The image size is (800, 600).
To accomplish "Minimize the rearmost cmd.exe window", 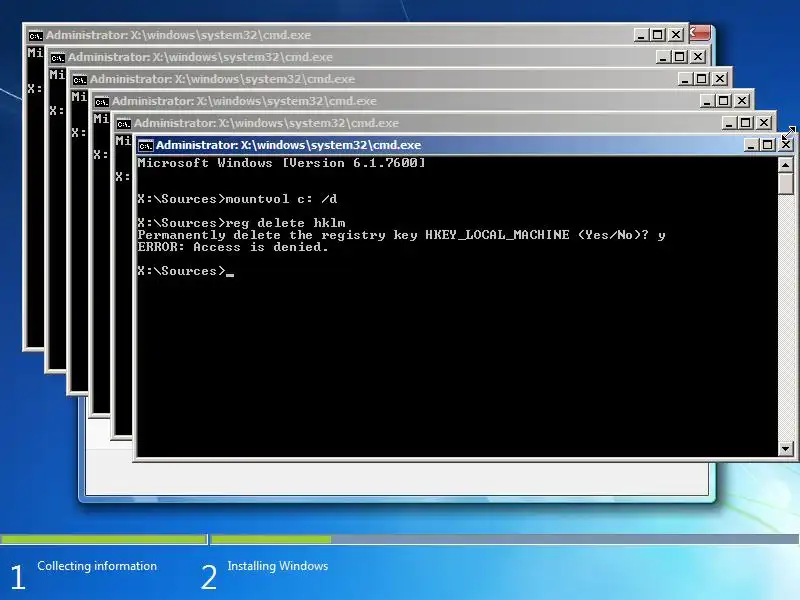I will tap(641, 35).
